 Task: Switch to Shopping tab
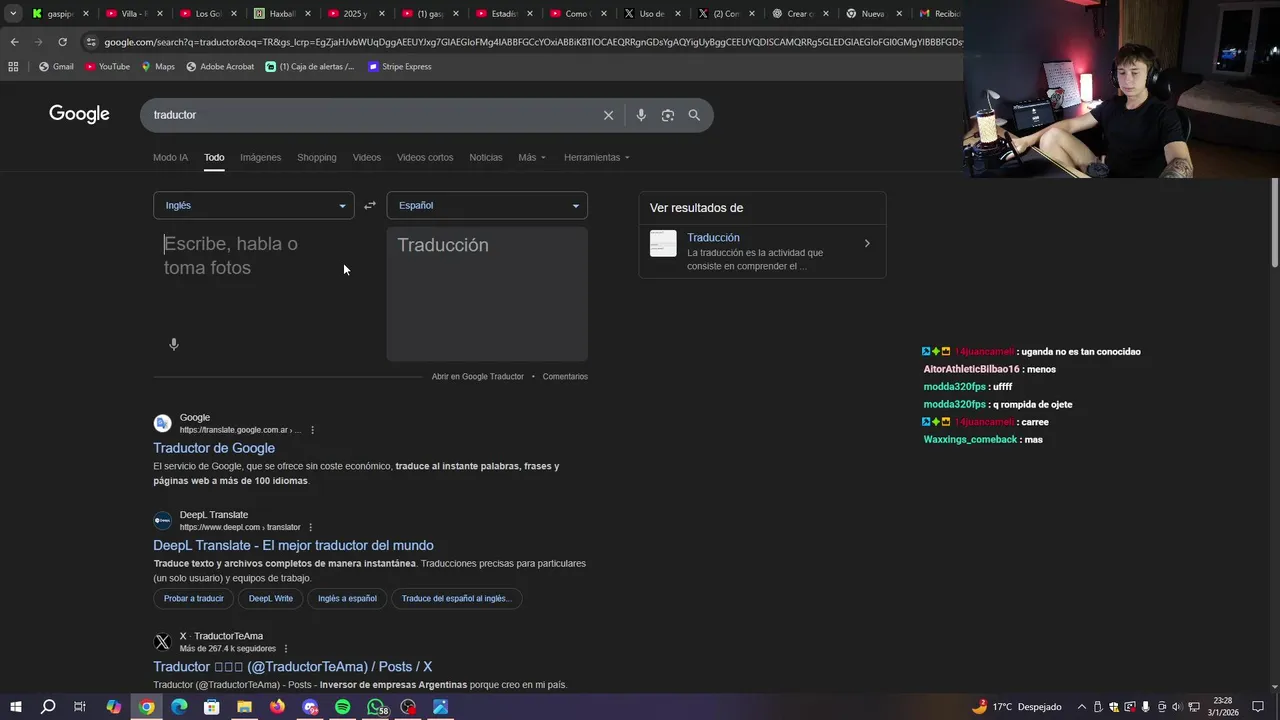(317, 157)
